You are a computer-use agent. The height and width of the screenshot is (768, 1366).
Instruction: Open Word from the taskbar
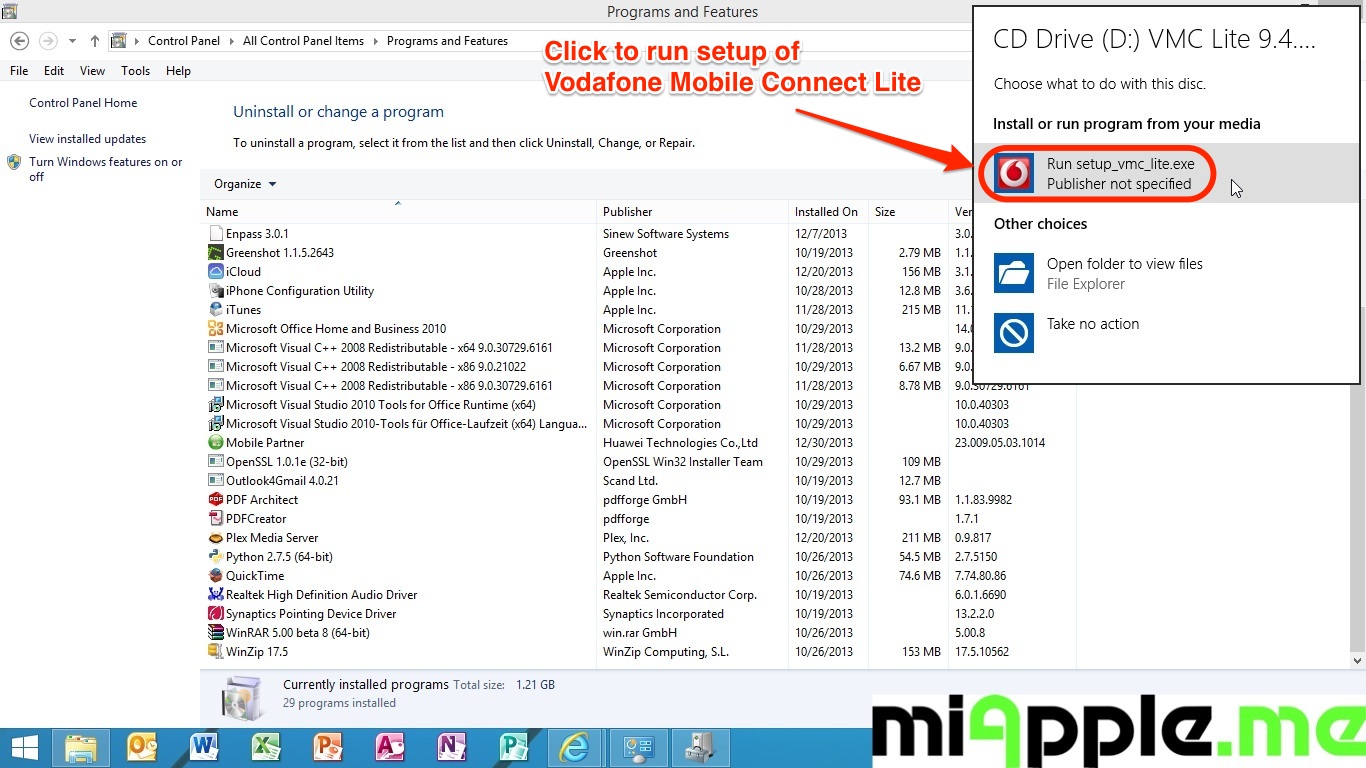coord(204,747)
